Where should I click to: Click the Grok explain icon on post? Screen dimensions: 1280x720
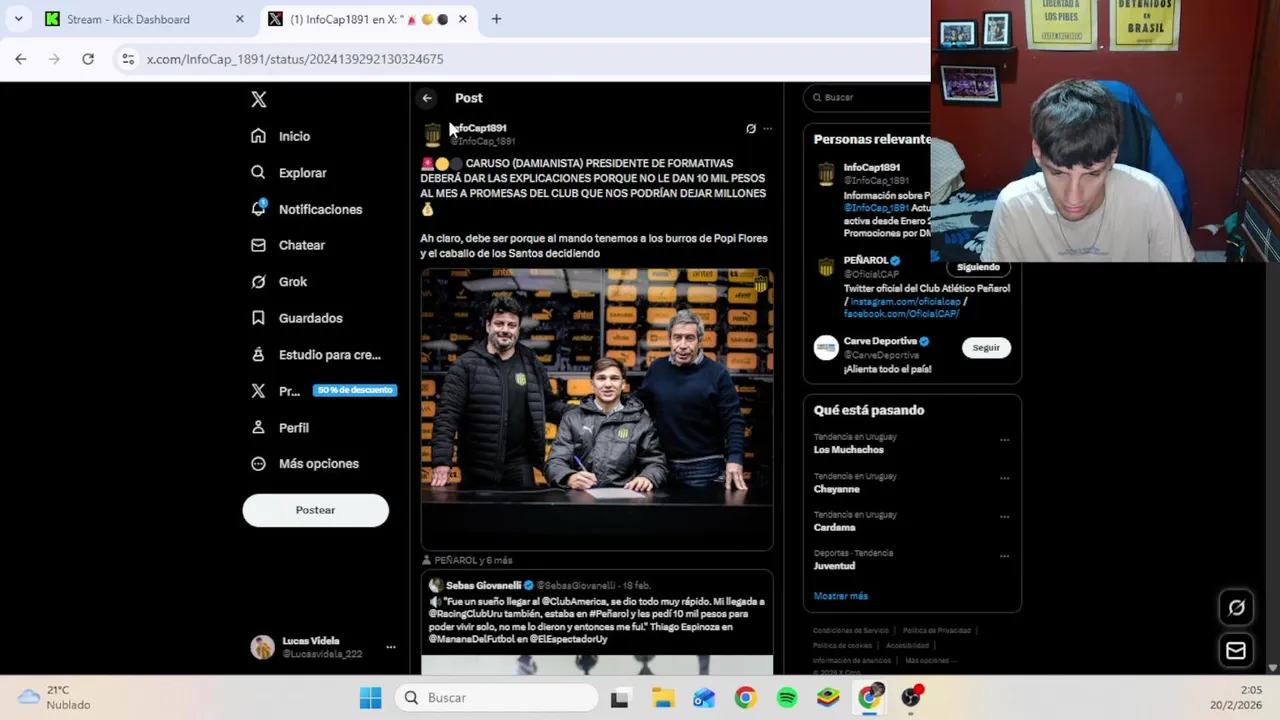click(751, 128)
